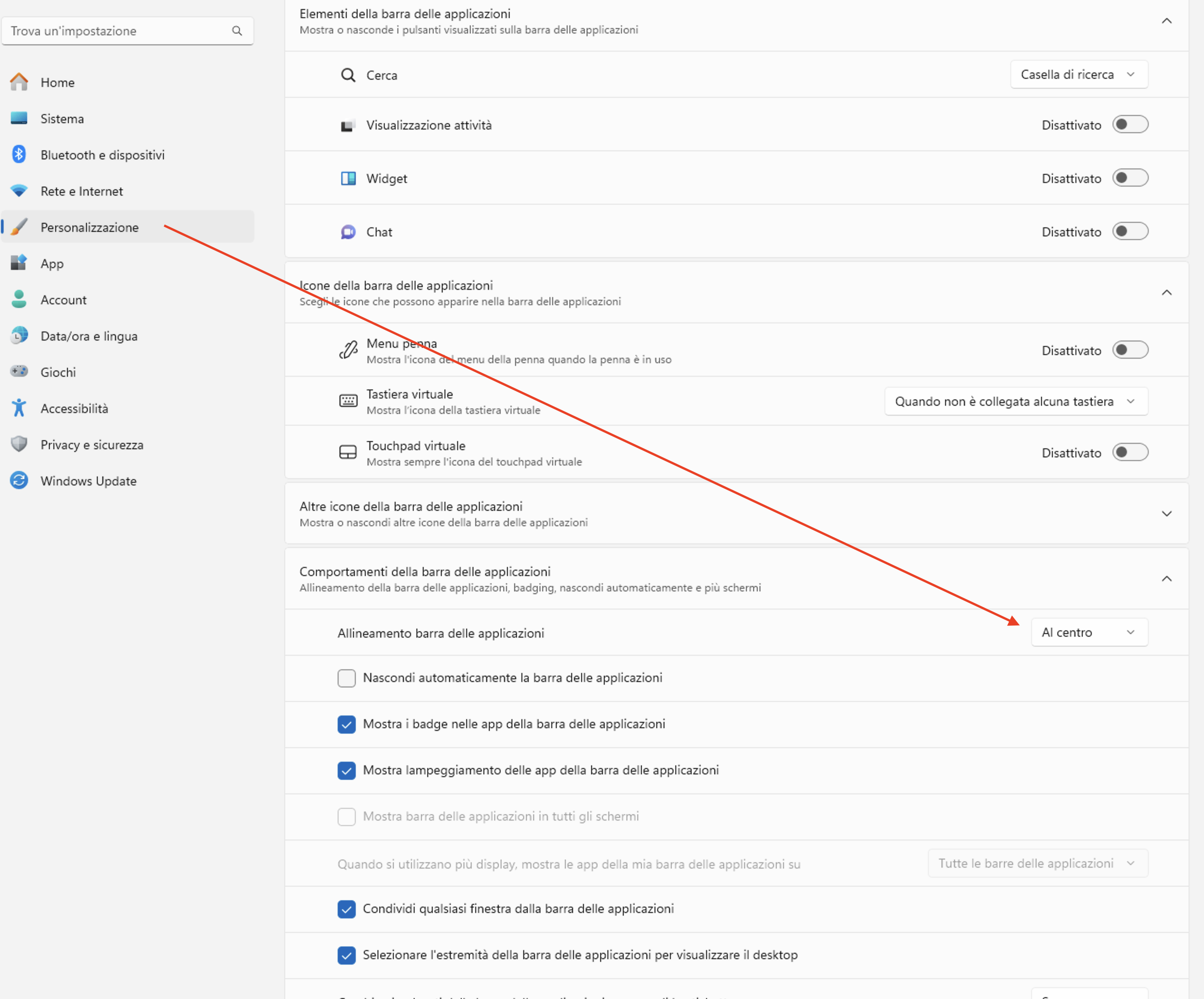
Task: Click the Accessibilità figure icon
Action: (x=19, y=408)
